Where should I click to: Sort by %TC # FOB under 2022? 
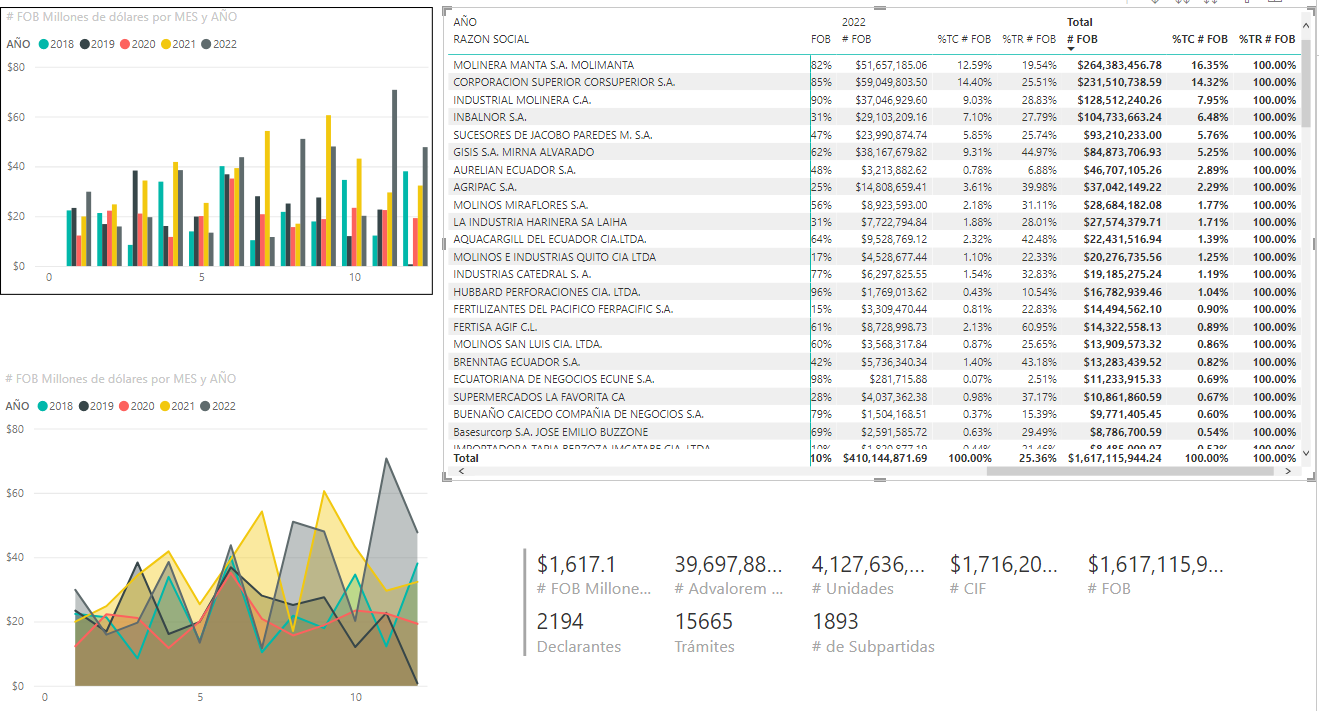(964, 39)
